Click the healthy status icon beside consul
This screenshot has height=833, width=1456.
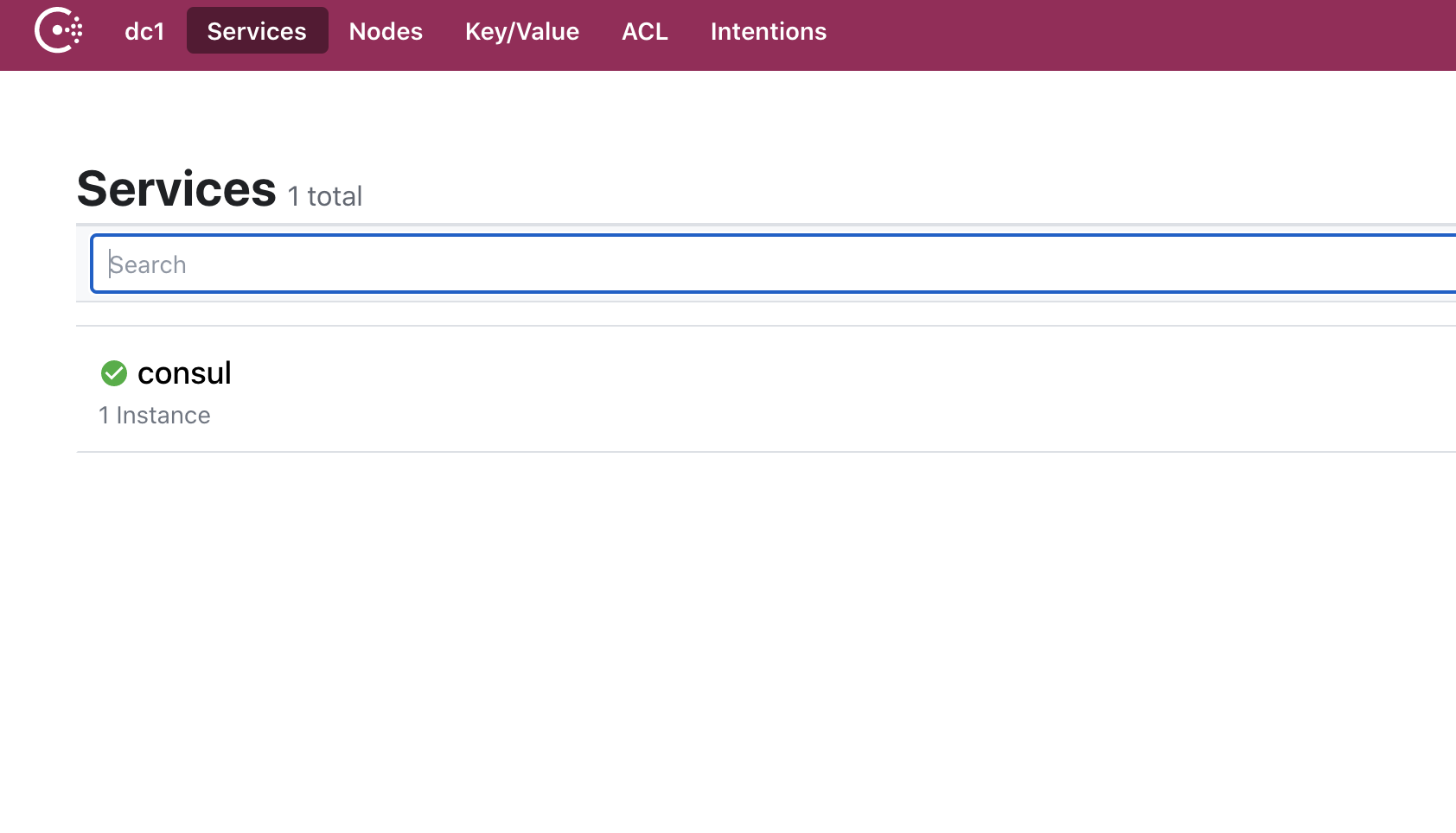[x=114, y=373]
